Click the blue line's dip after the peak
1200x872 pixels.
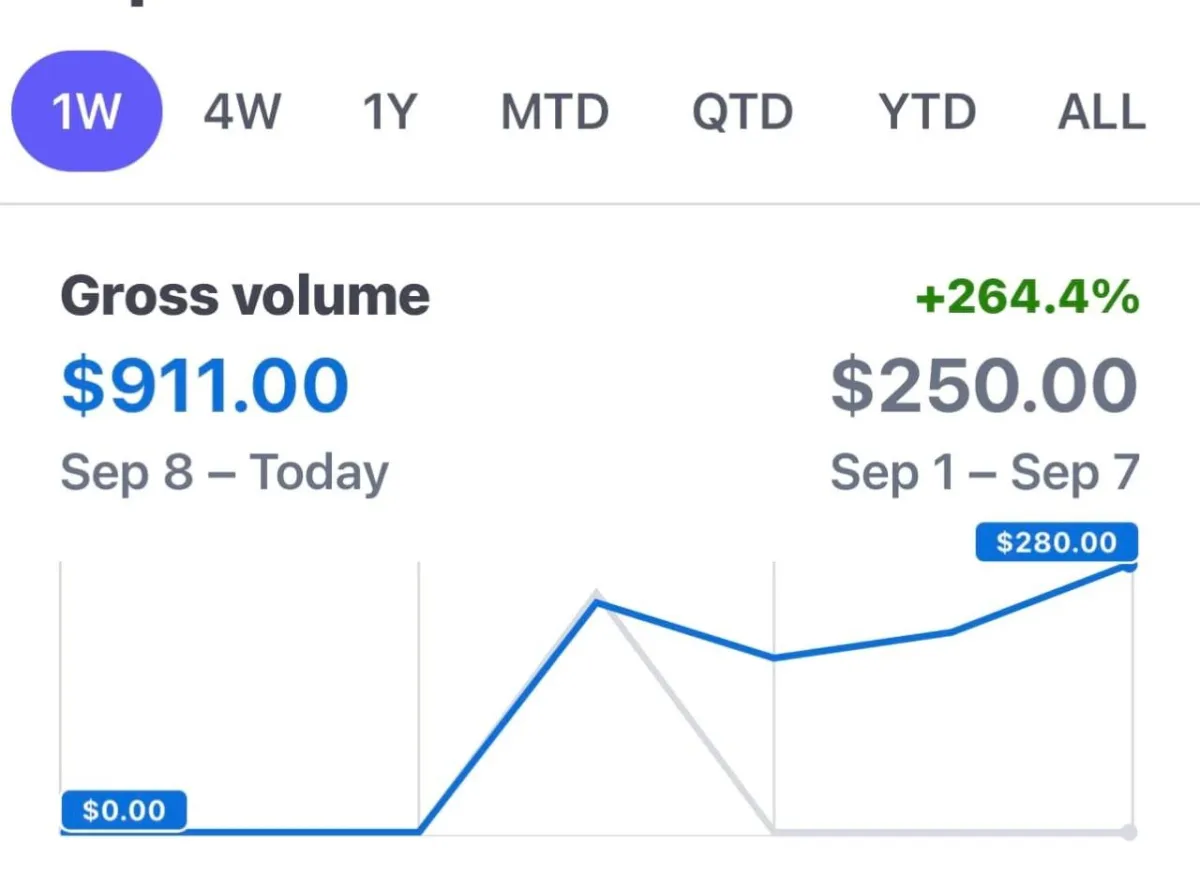click(774, 657)
